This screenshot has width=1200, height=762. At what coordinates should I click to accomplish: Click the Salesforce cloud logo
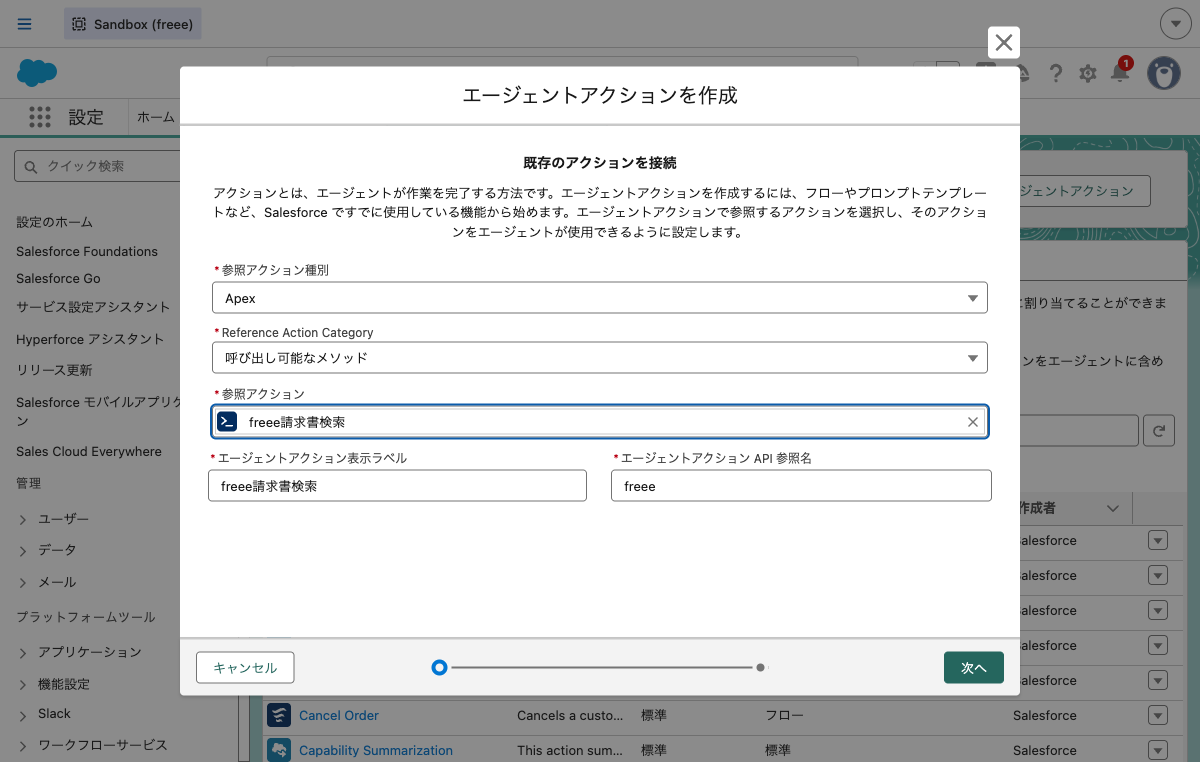pos(36,73)
